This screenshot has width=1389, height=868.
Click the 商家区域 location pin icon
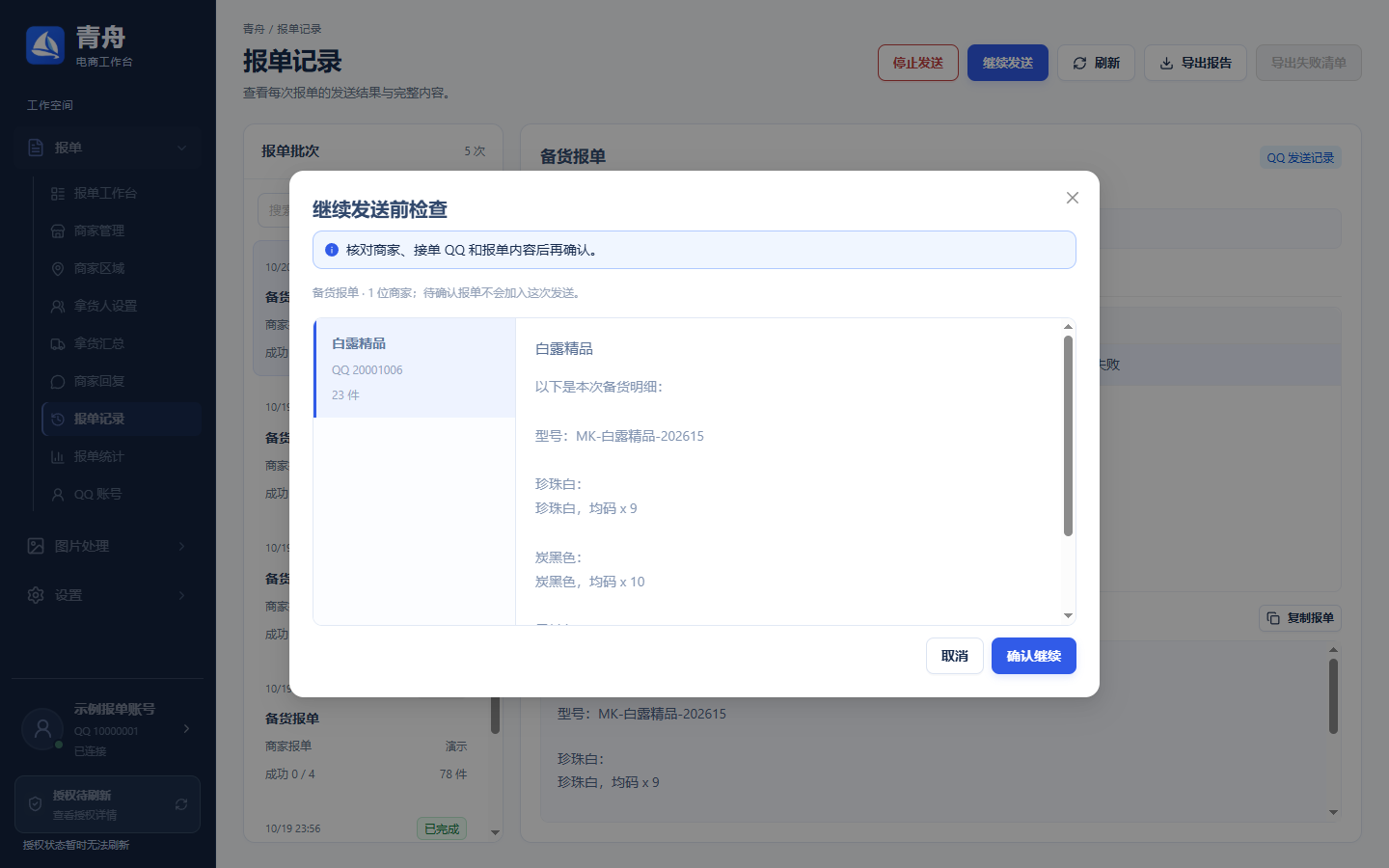[x=58, y=268]
